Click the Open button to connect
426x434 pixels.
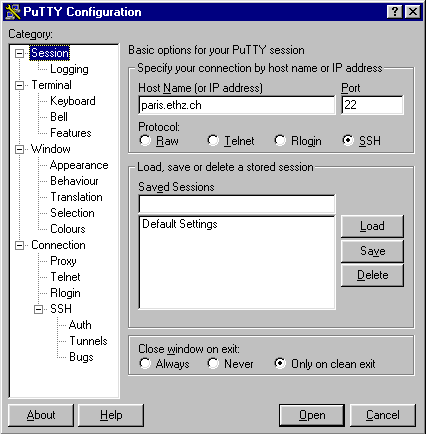tap(312, 415)
